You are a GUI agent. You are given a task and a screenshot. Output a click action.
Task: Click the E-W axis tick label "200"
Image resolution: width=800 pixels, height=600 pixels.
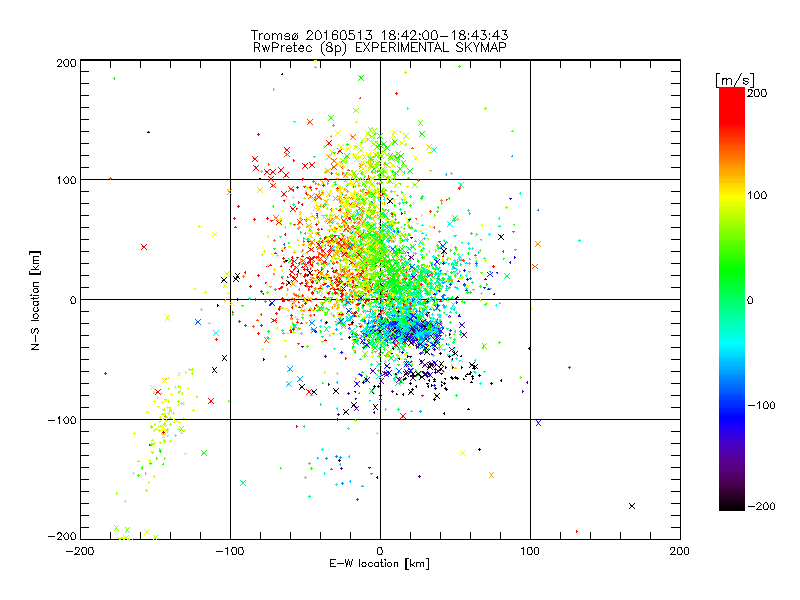pos(680,551)
